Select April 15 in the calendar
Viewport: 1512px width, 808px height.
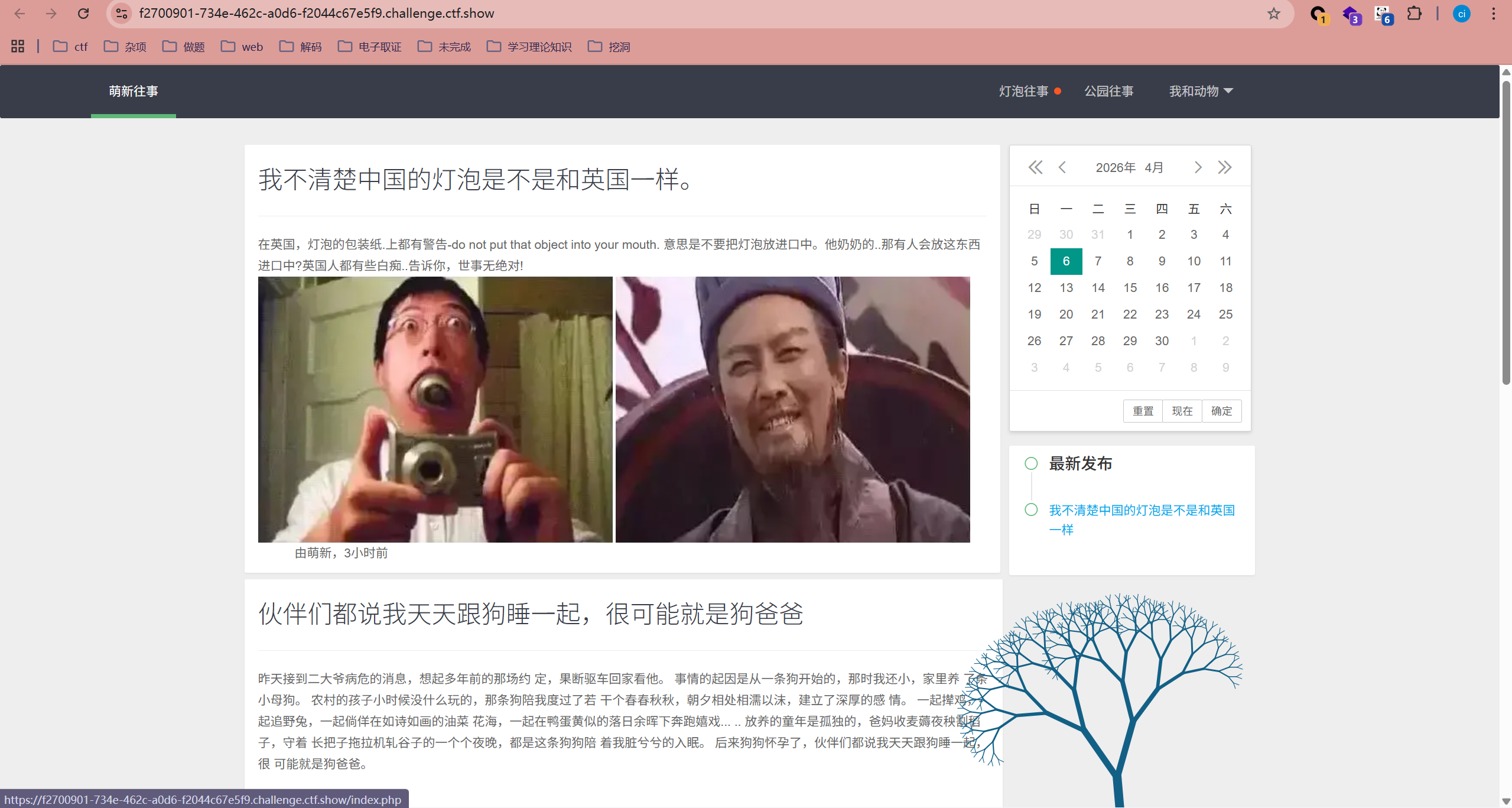tap(1130, 288)
